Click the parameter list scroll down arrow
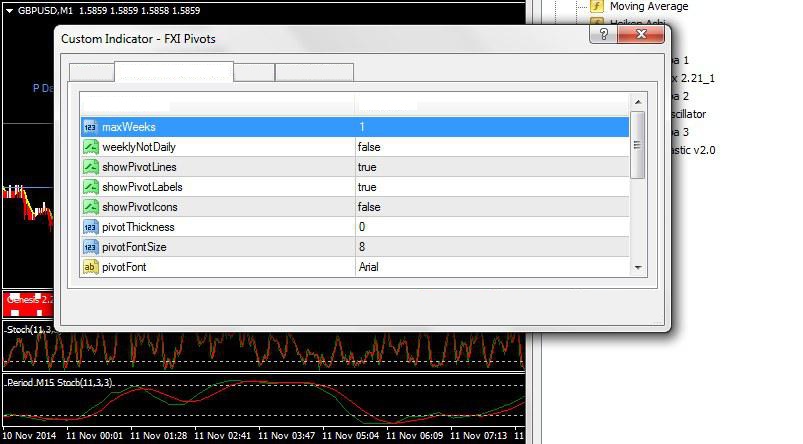This screenshot has height=444, width=803. click(638, 267)
